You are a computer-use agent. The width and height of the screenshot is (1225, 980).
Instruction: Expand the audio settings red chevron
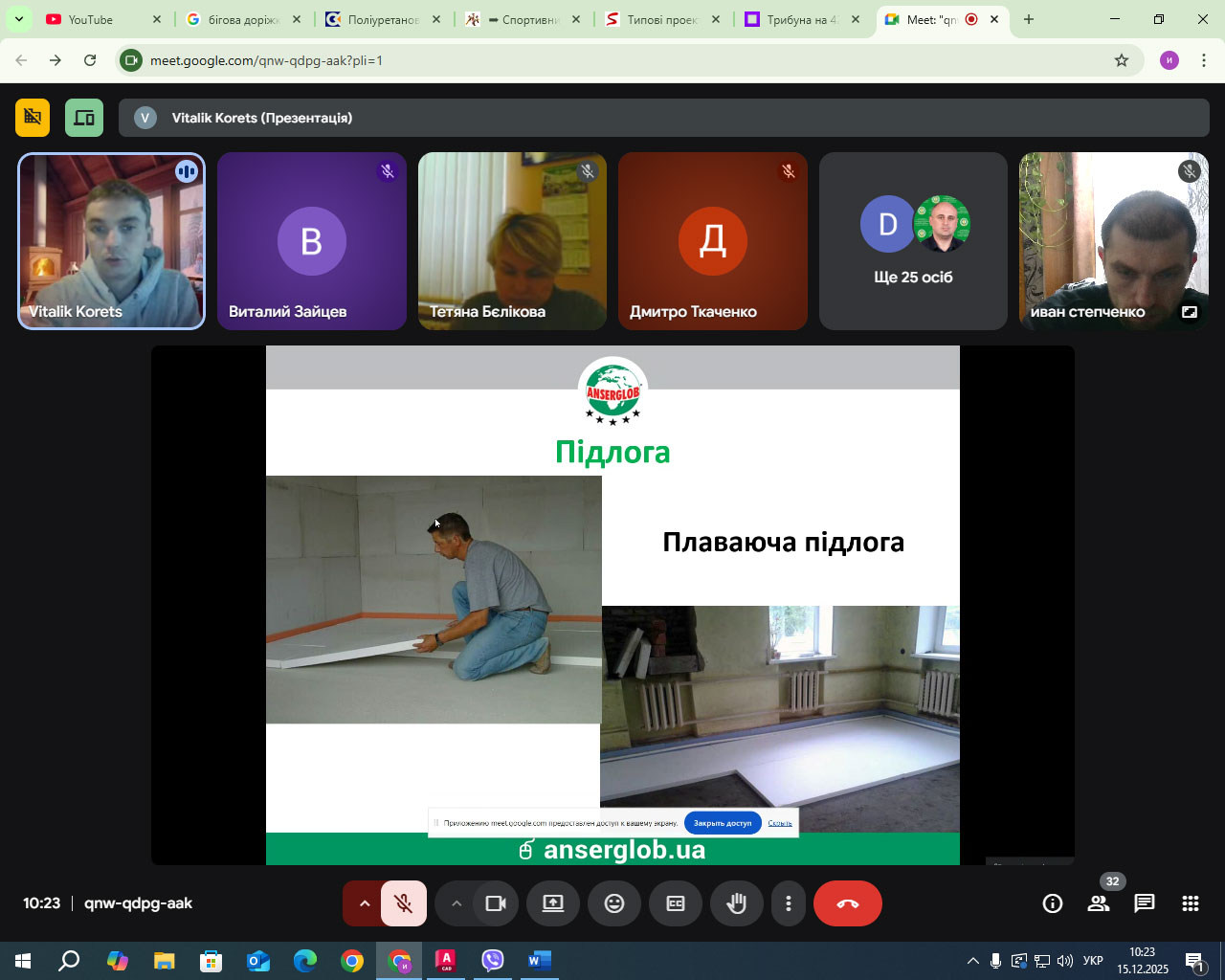pyautogui.click(x=364, y=903)
